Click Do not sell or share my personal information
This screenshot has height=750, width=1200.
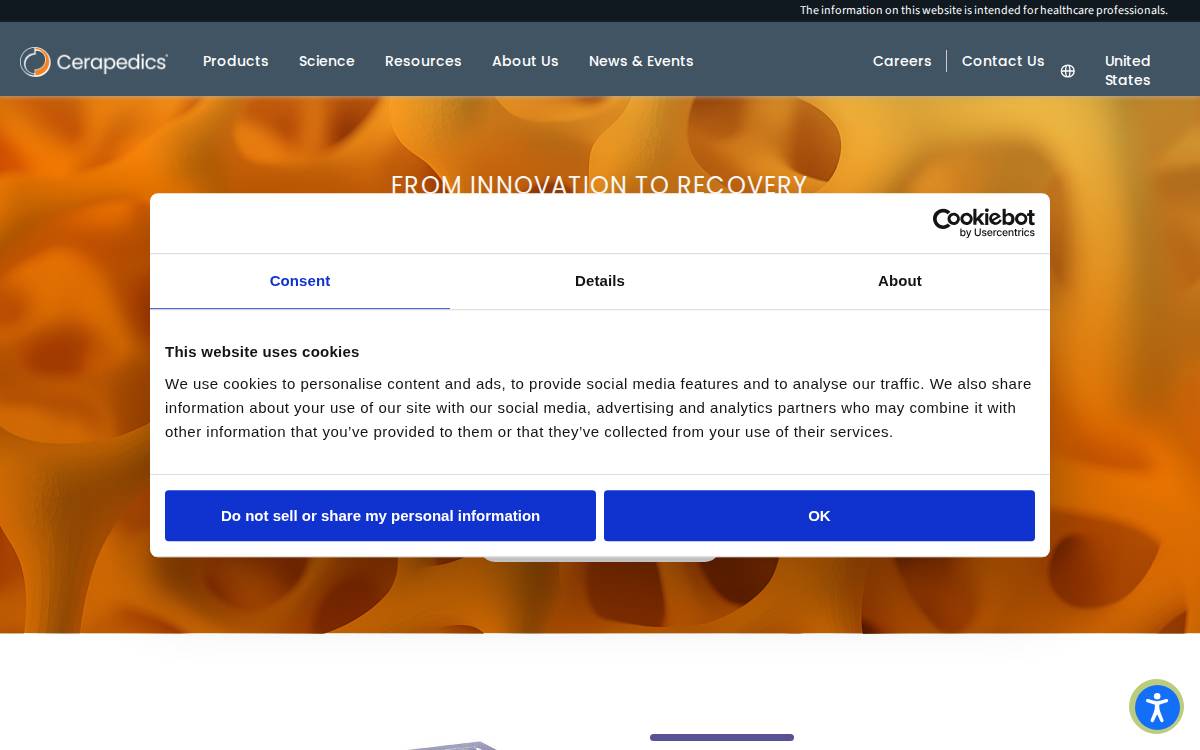380,516
